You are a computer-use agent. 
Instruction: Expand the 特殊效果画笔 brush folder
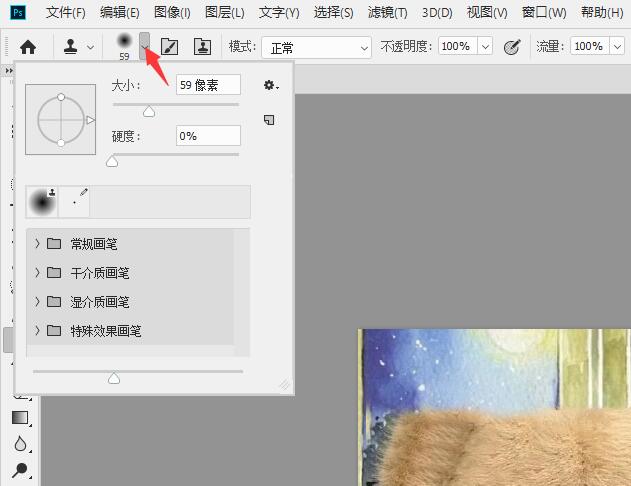coord(37,331)
